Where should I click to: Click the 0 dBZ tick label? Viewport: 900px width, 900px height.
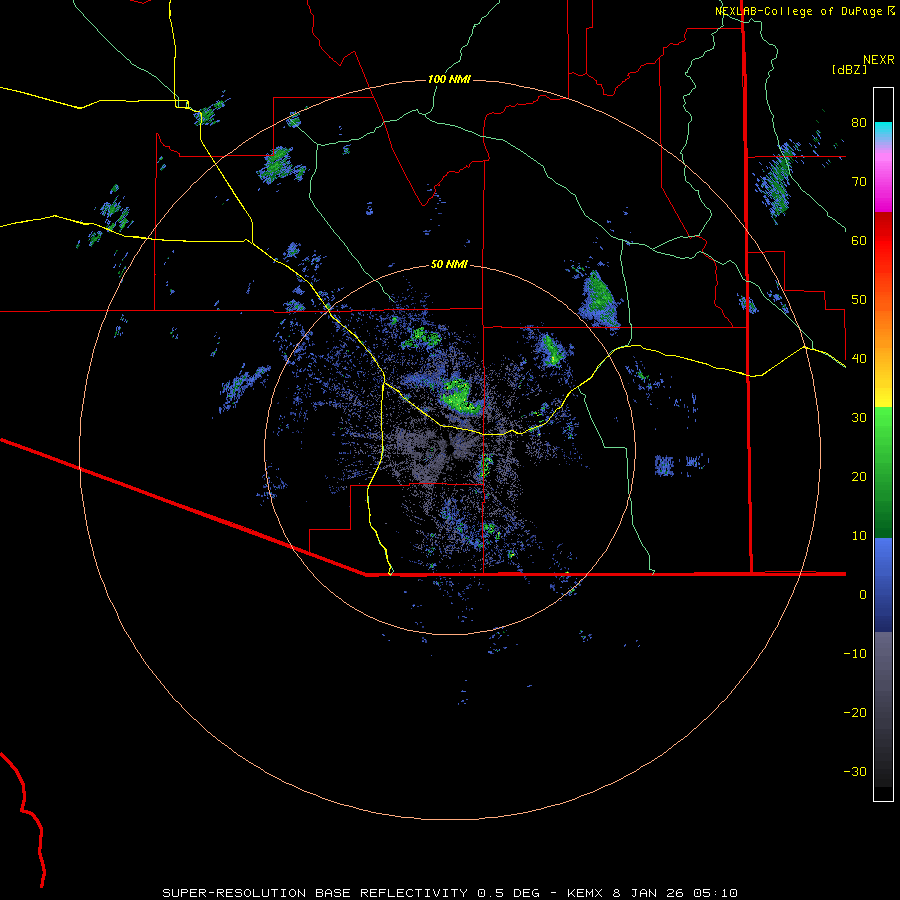[x=863, y=595]
